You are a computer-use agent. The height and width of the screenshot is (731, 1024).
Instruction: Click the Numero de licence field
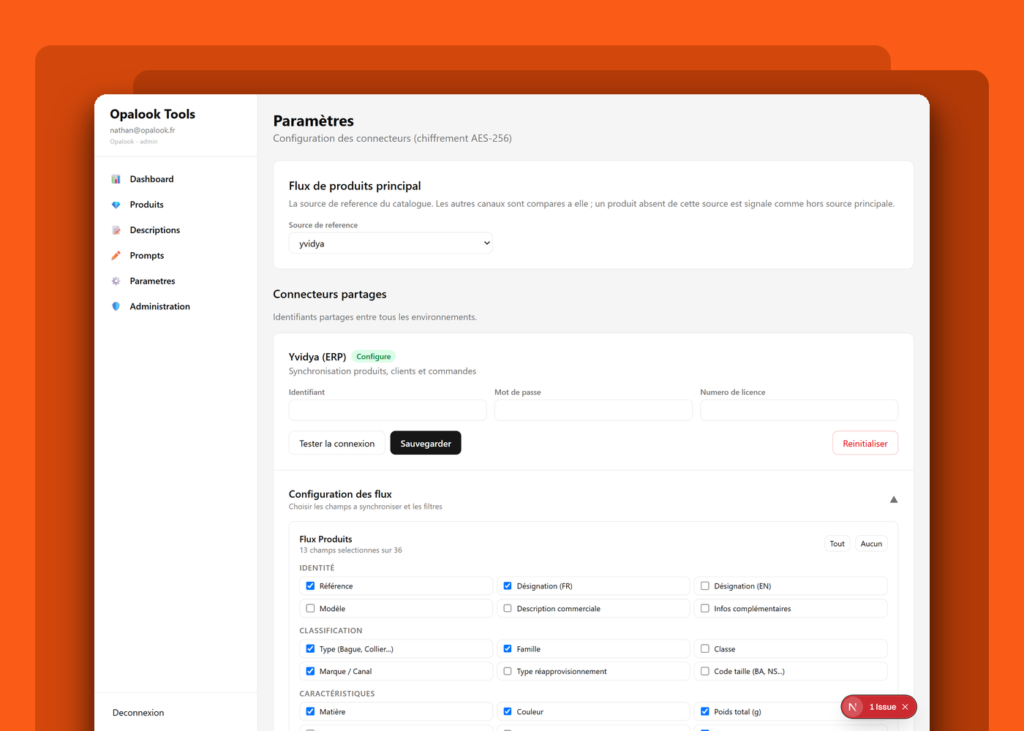pos(799,410)
